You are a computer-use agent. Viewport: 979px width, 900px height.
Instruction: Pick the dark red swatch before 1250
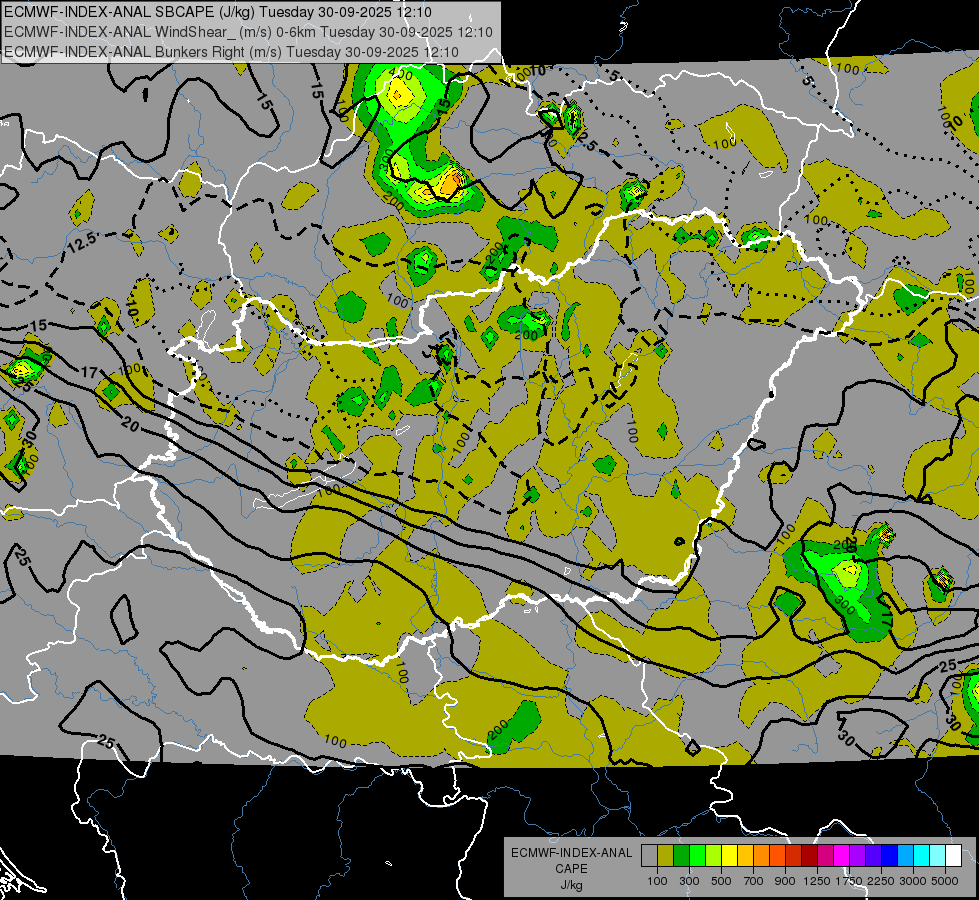click(x=810, y=856)
